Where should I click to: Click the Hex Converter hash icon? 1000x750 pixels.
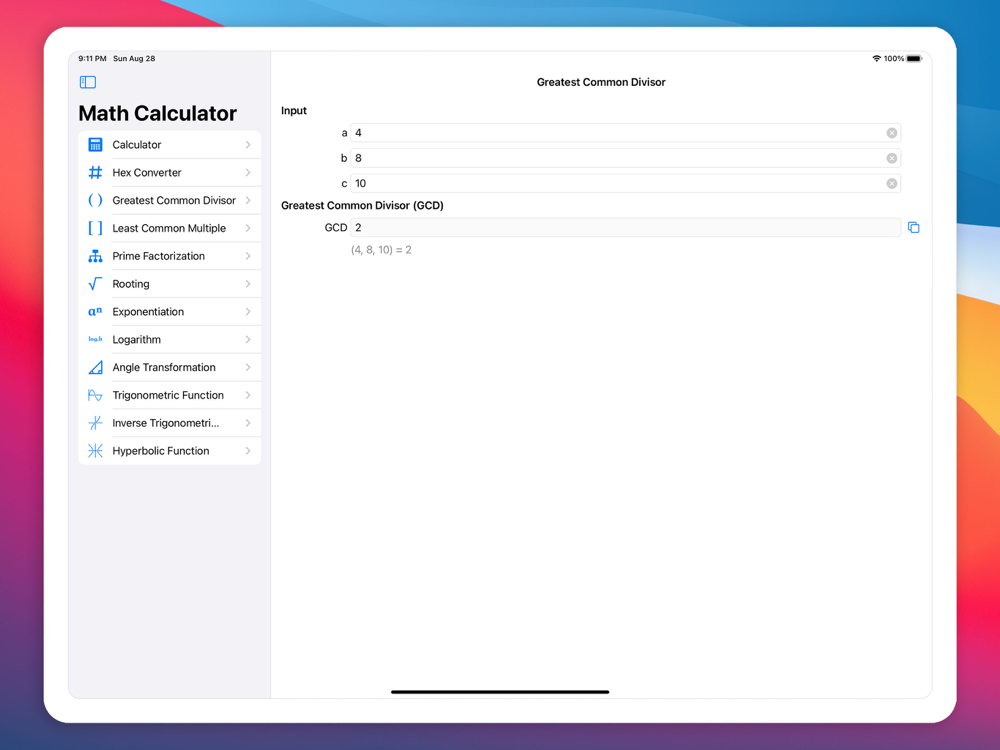tap(95, 173)
